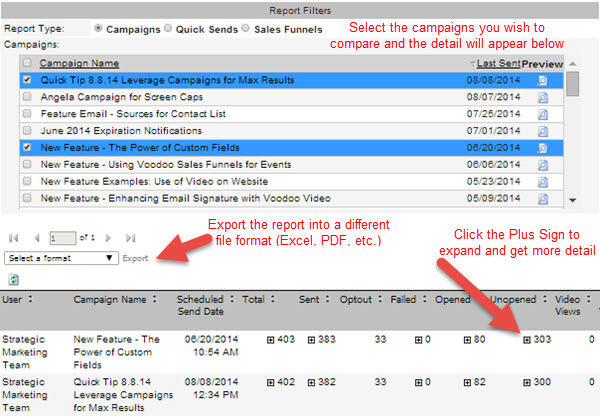This screenshot has width=600, height=416.
Task: Go to first page in pager
Action: click(13, 238)
